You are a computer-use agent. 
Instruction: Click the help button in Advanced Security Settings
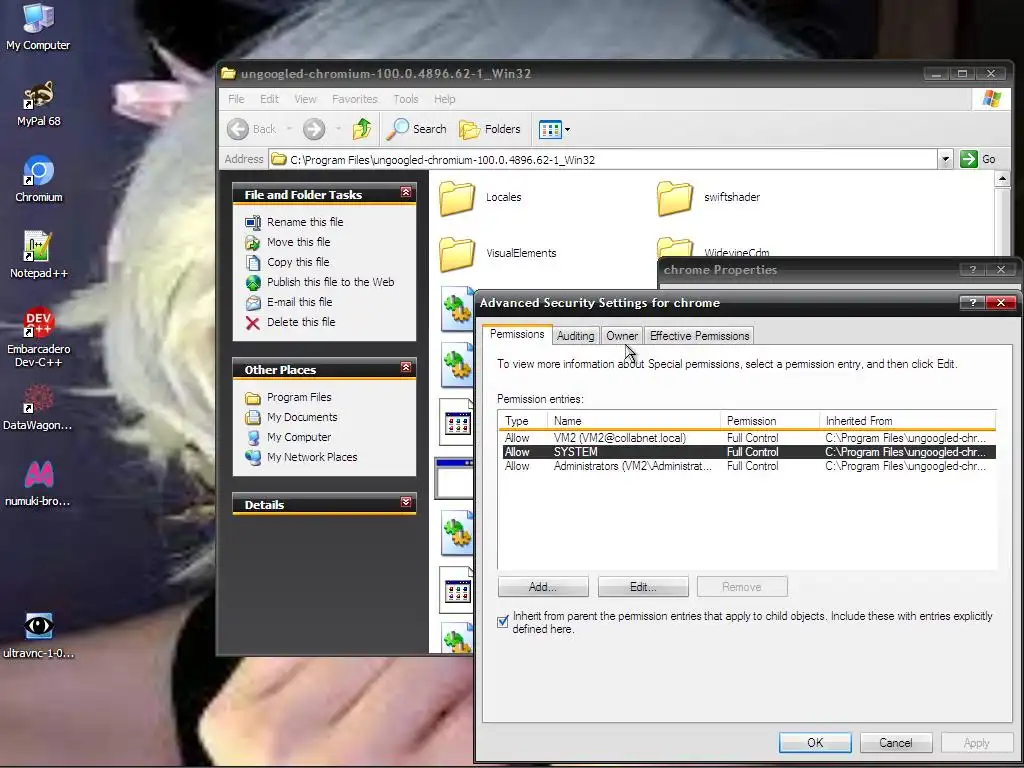pos(972,302)
